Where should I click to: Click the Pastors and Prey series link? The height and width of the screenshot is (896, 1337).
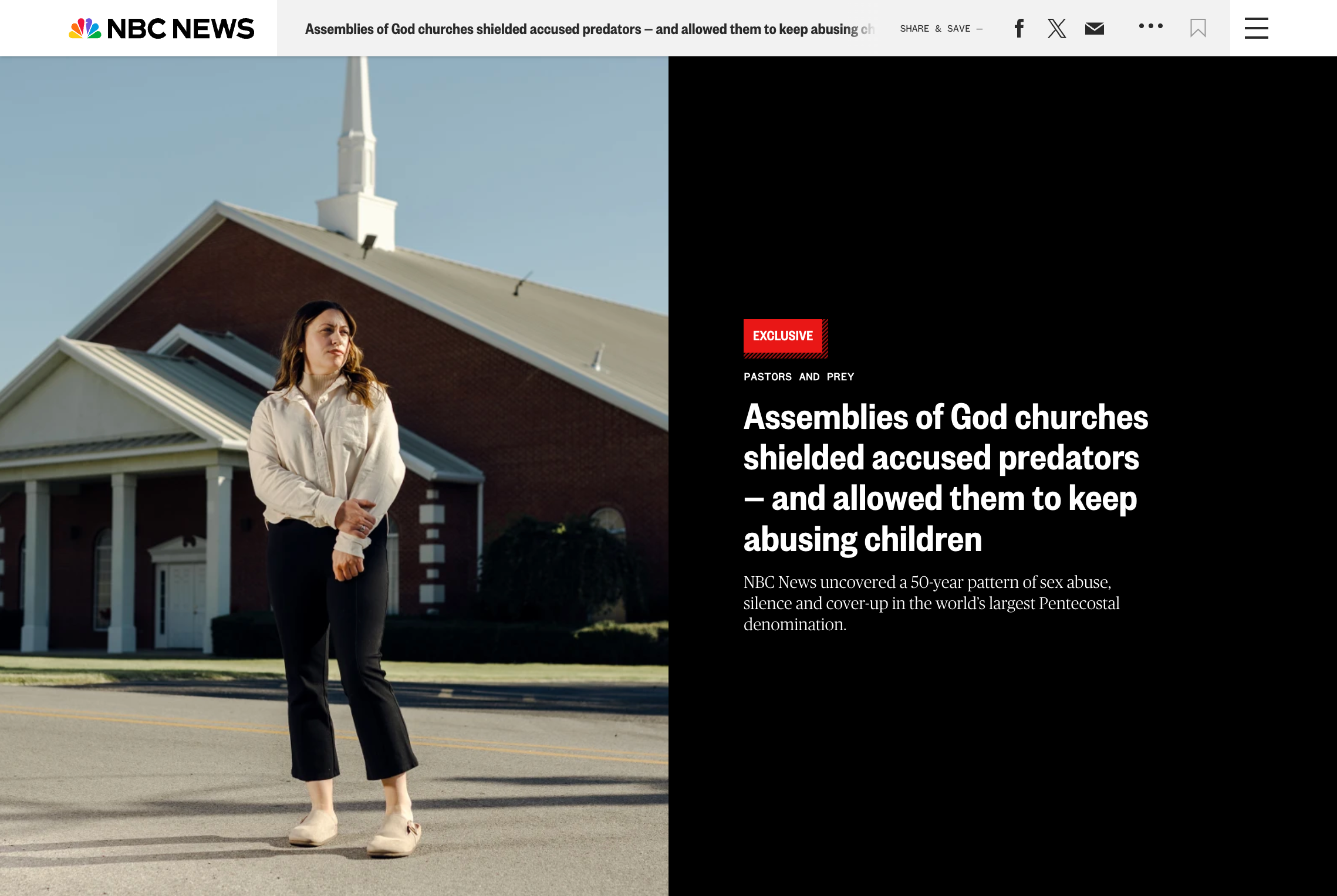coord(798,377)
